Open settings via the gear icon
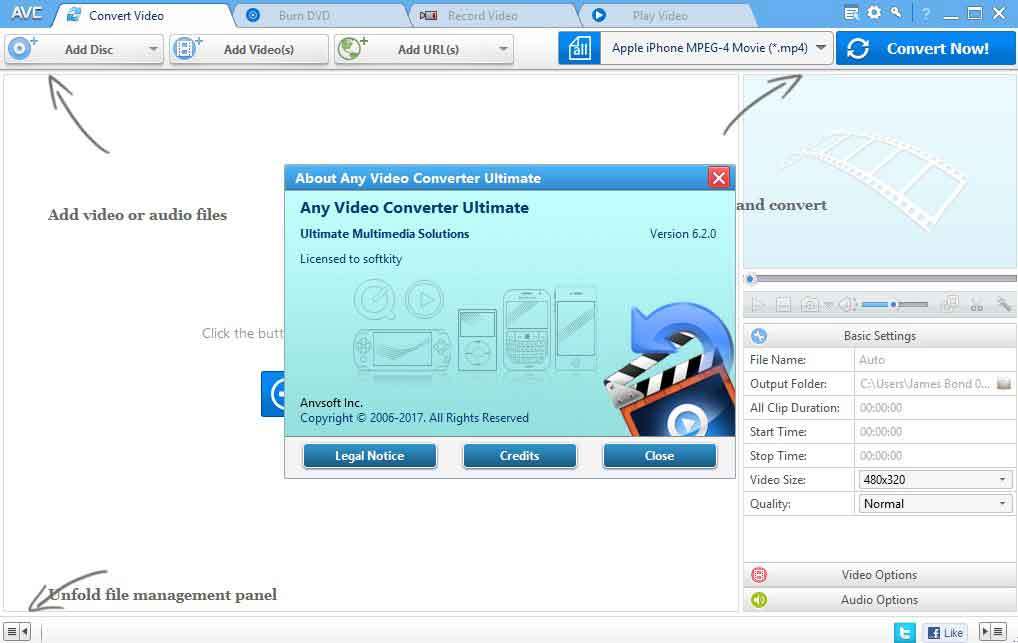 (x=875, y=13)
